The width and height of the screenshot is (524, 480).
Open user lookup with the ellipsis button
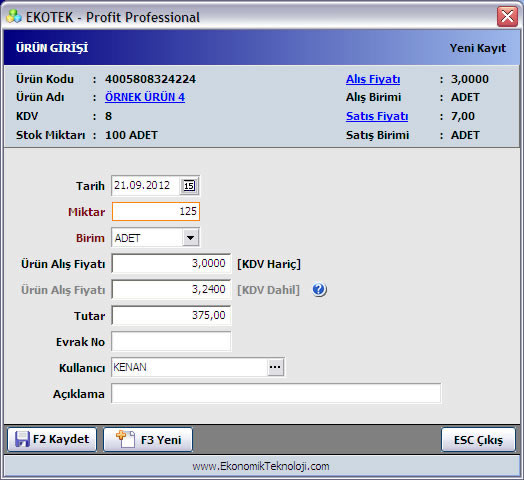click(275, 367)
